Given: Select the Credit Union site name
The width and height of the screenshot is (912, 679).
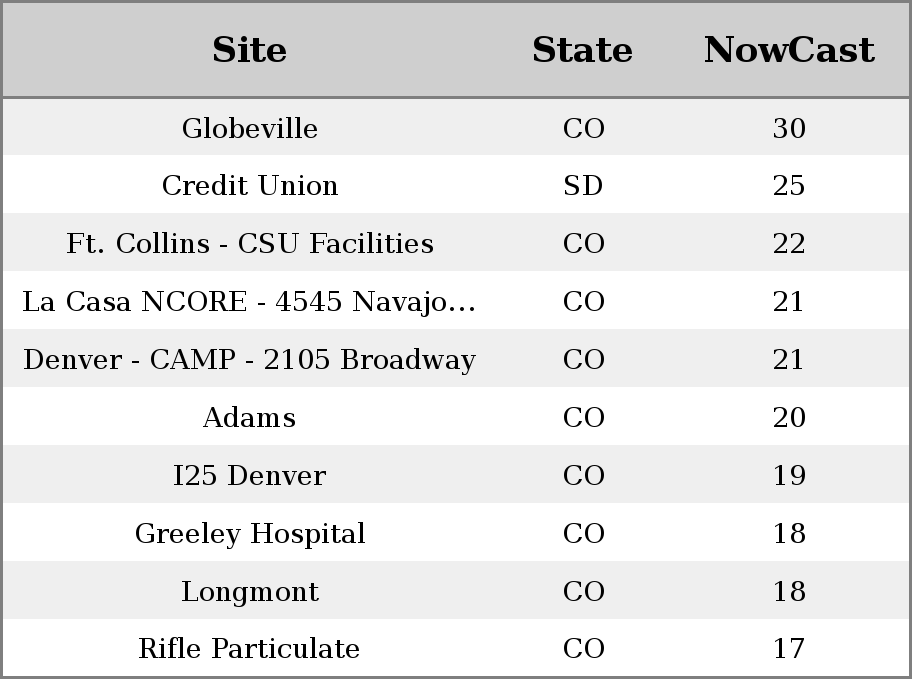Looking at the screenshot, I should 250,186.
